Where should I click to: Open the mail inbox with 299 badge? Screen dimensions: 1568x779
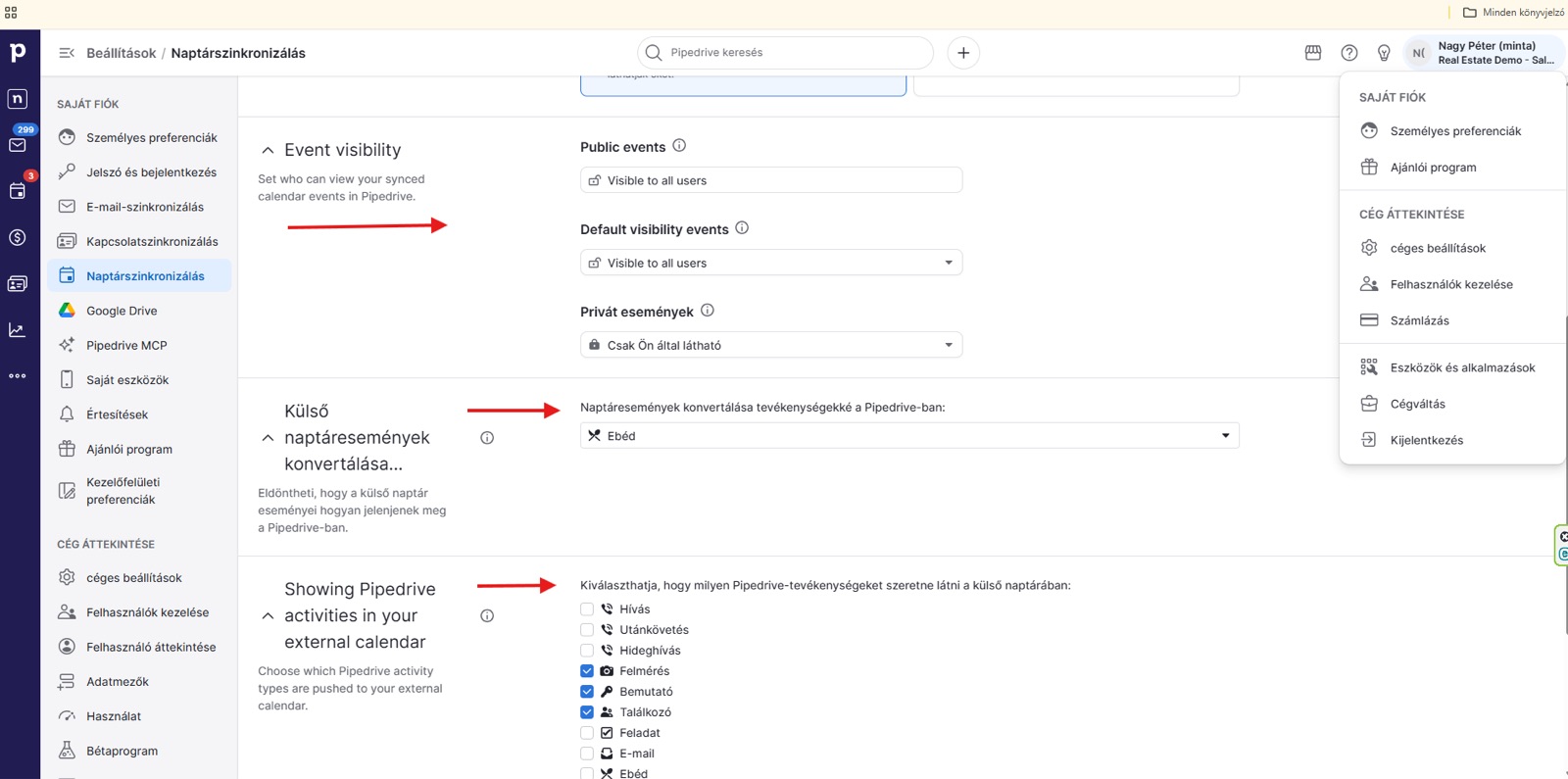[x=18, y=144]
